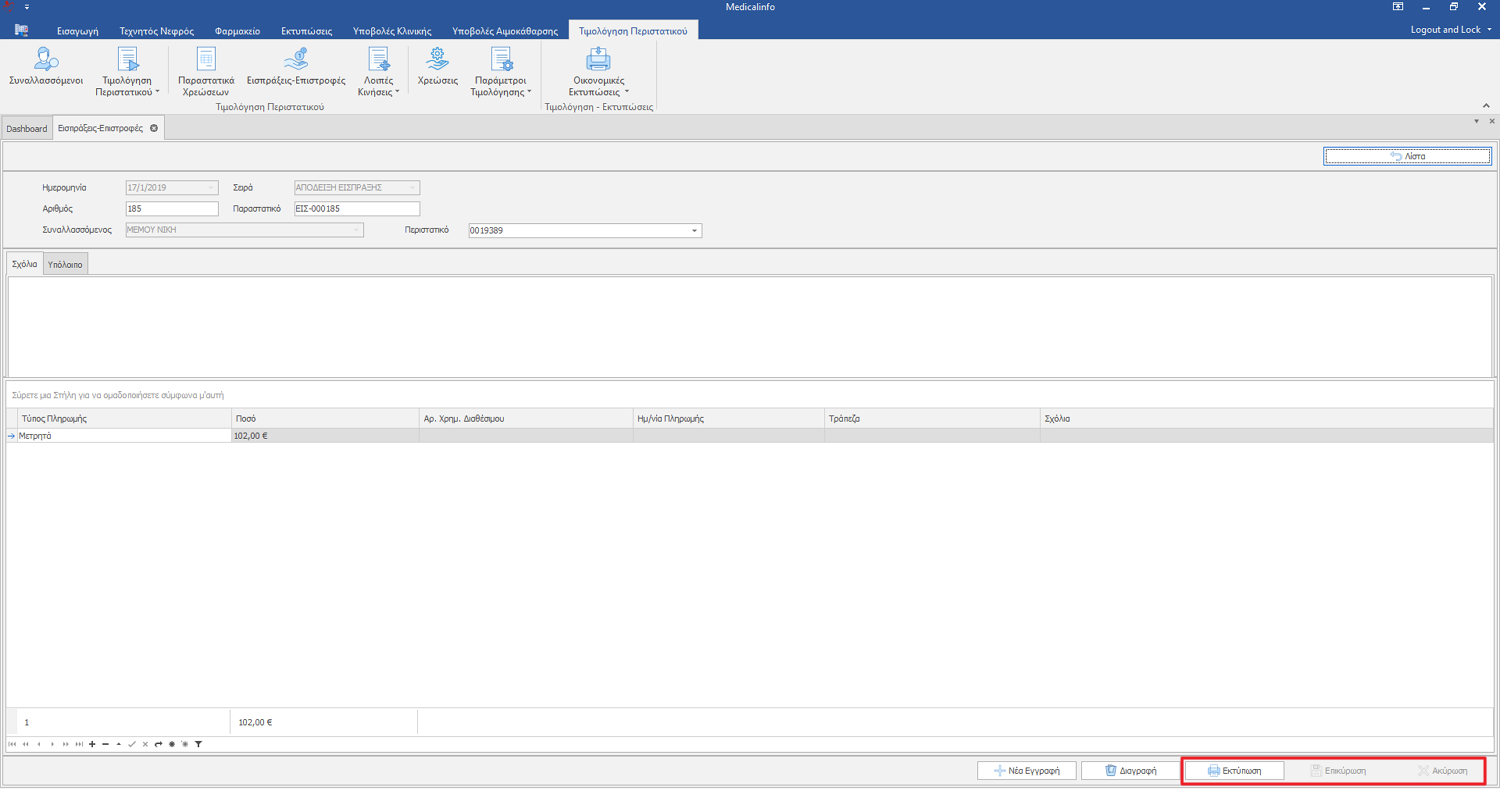Close the Εισπράξεις-Επιστροφές document tab
This screenshot has height=789, width=1500.
tap(154, 128)
